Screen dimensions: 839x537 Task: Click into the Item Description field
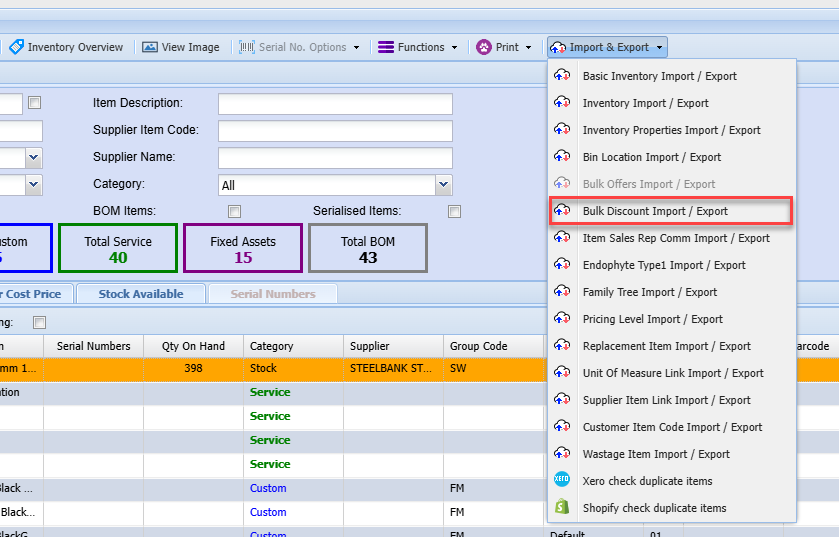(x=335, y=104)
